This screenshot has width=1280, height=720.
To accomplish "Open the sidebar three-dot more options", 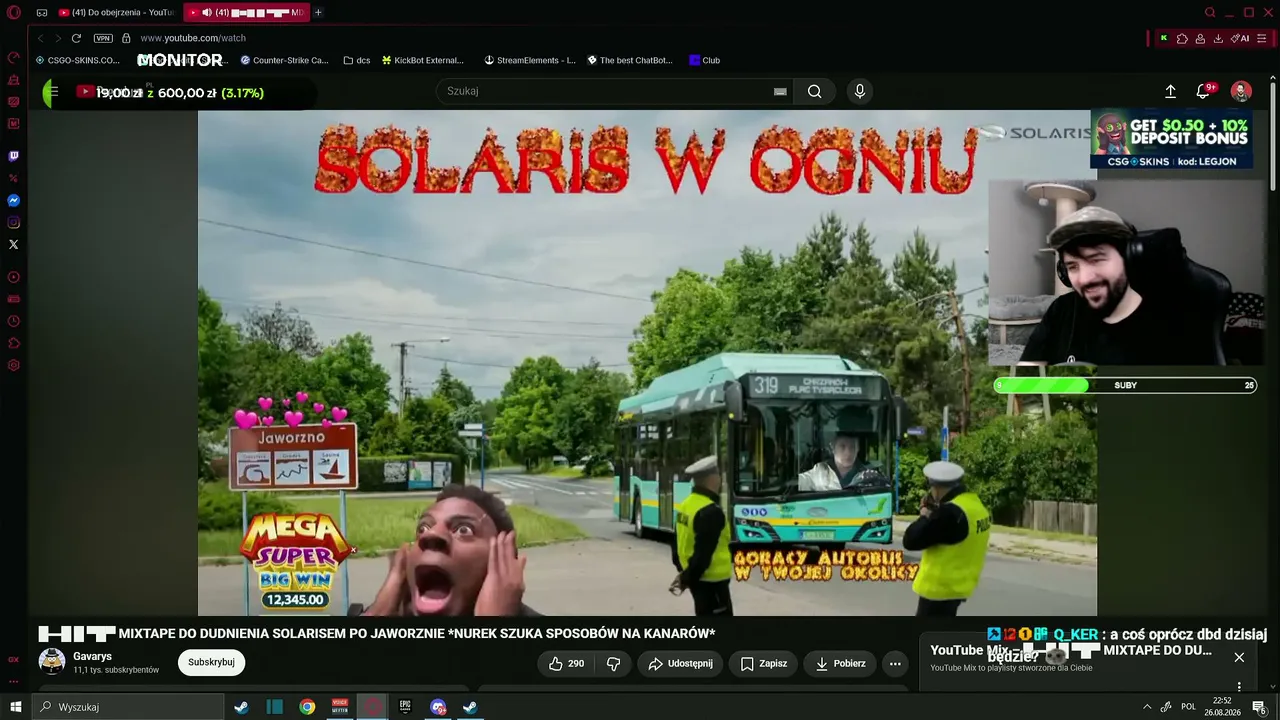I will click(x=14, y=682).
